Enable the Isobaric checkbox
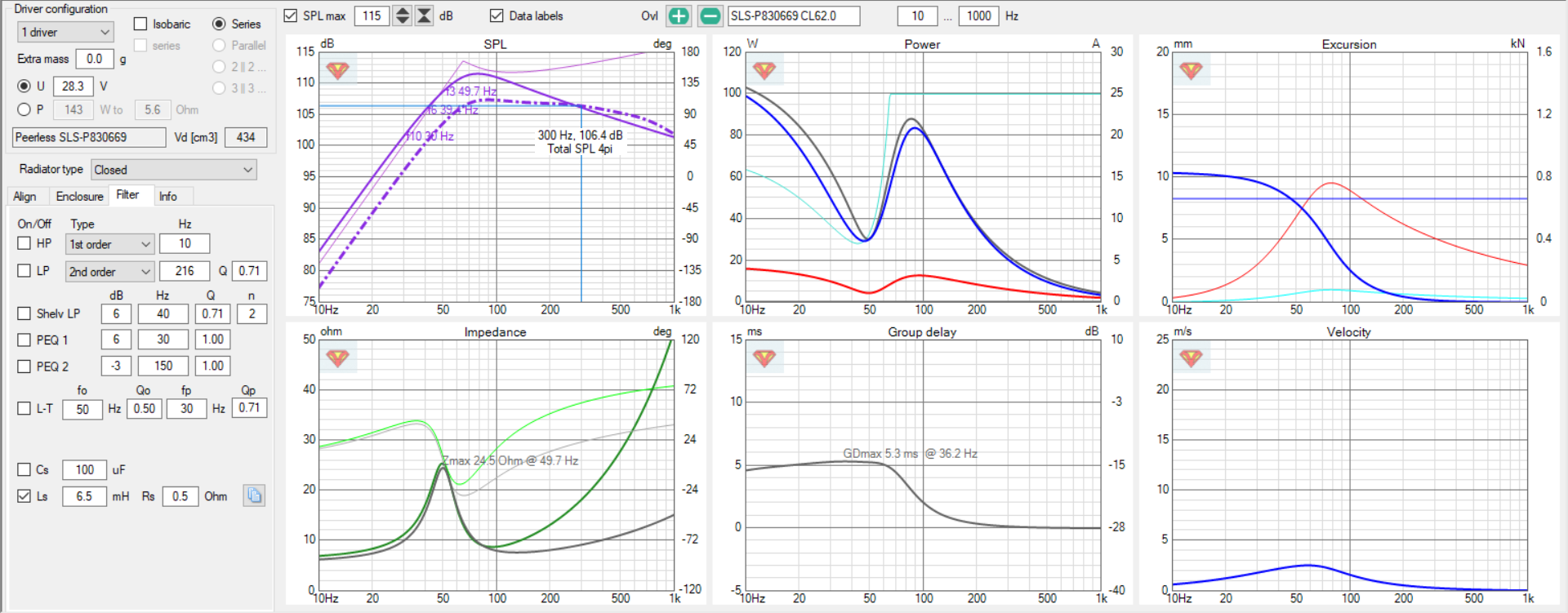 tap(140, 24)
